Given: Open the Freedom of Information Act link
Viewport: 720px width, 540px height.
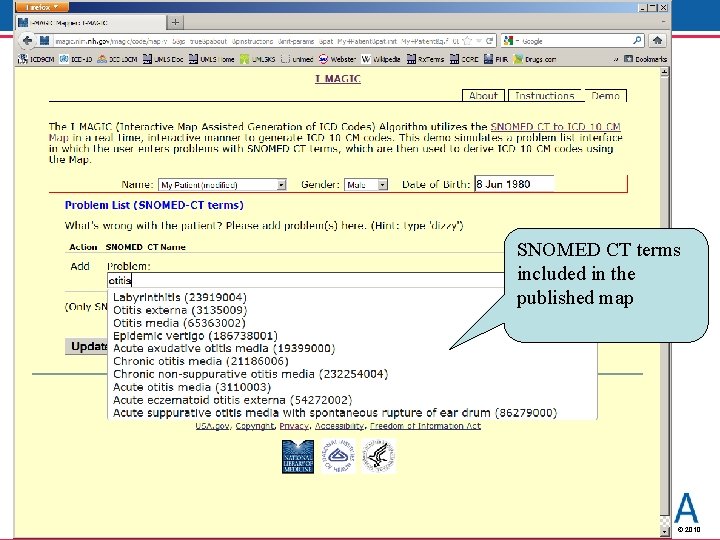Looking at the screenshot, I should (425, 426).
